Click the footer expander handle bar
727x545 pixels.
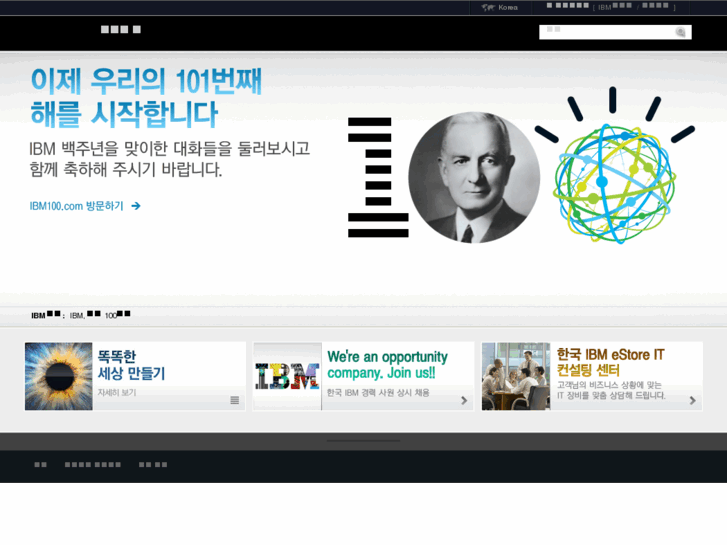coord(363,441)
